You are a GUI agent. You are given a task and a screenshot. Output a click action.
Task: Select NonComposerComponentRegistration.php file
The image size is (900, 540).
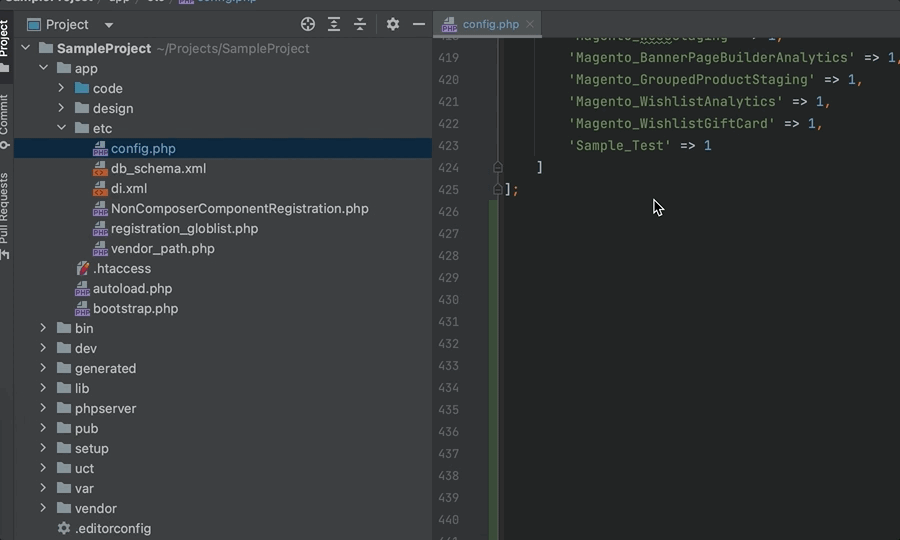(239, 208)
